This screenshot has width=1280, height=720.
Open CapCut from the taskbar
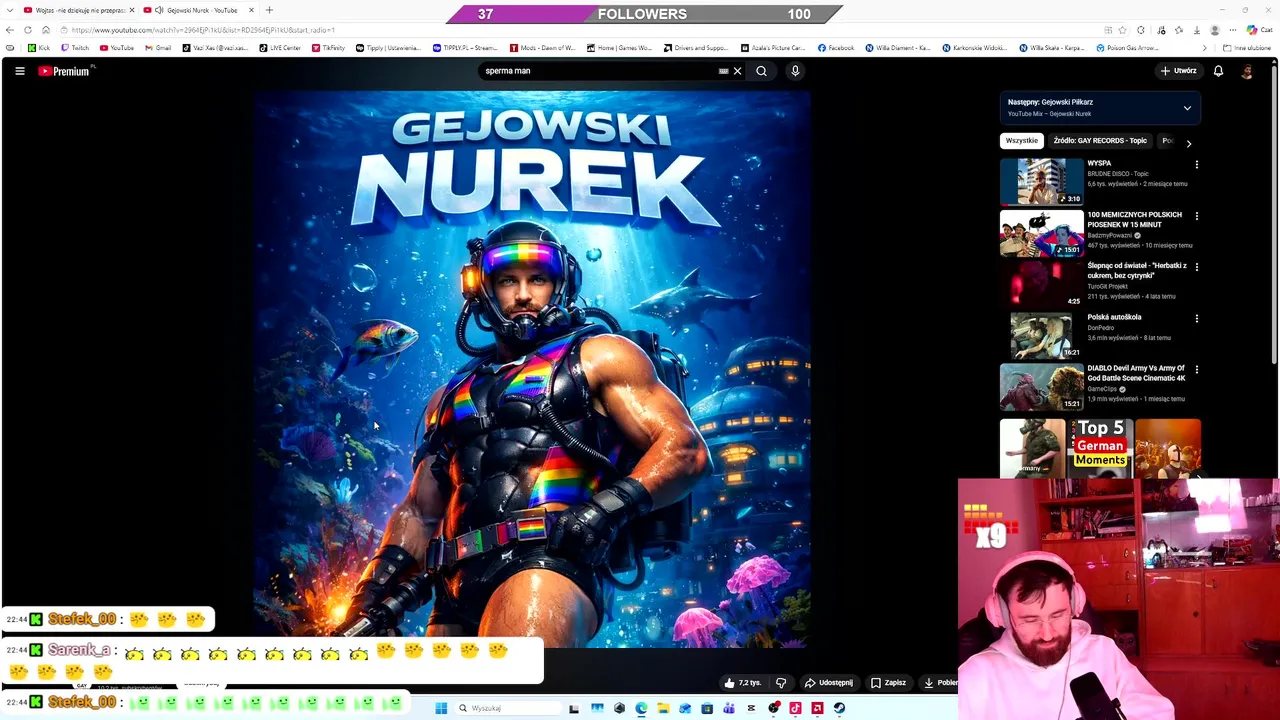pos(751,708)
